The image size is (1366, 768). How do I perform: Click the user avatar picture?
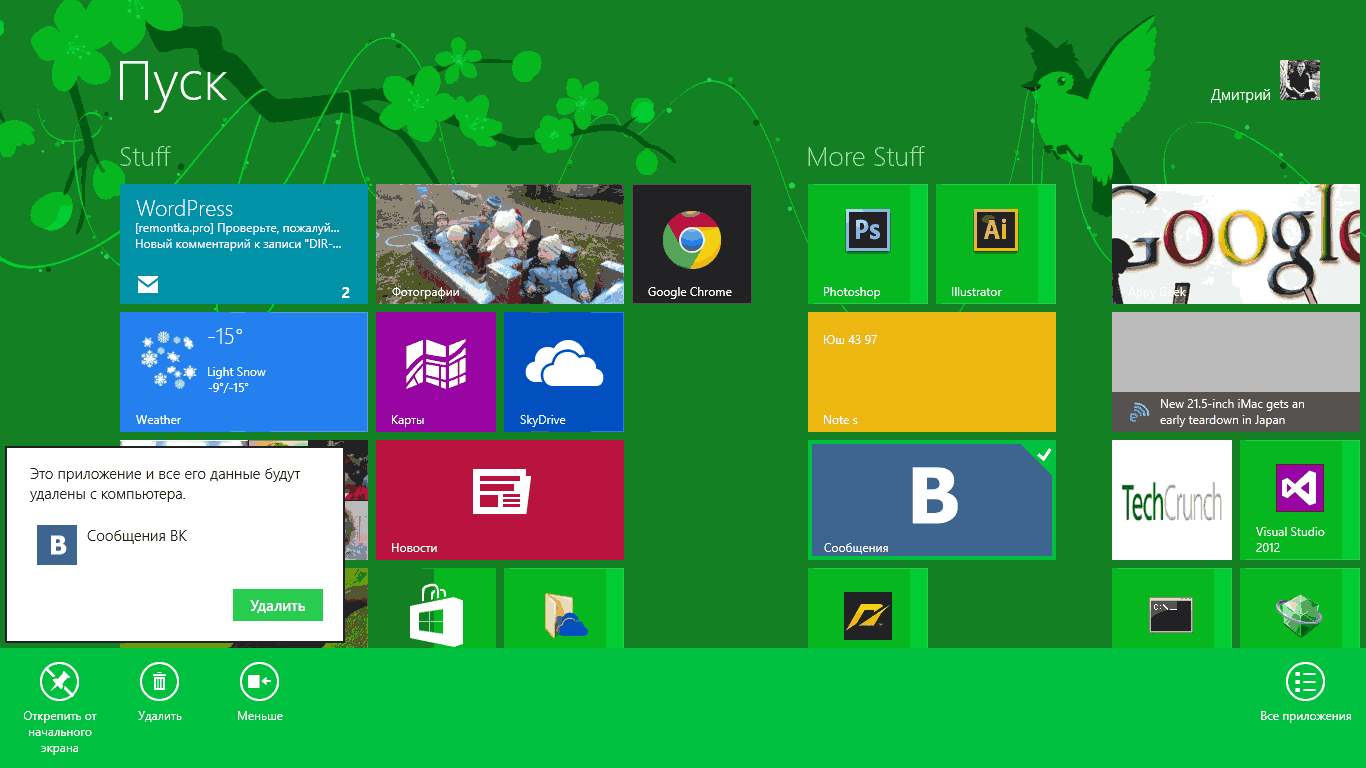coord(1300,80)
